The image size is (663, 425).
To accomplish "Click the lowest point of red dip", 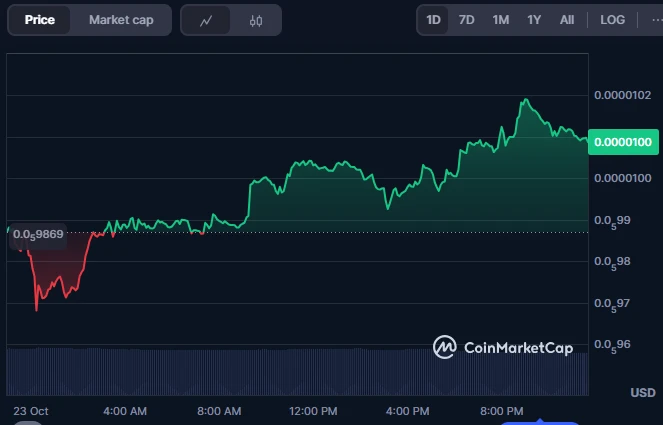I will [37, 310].
